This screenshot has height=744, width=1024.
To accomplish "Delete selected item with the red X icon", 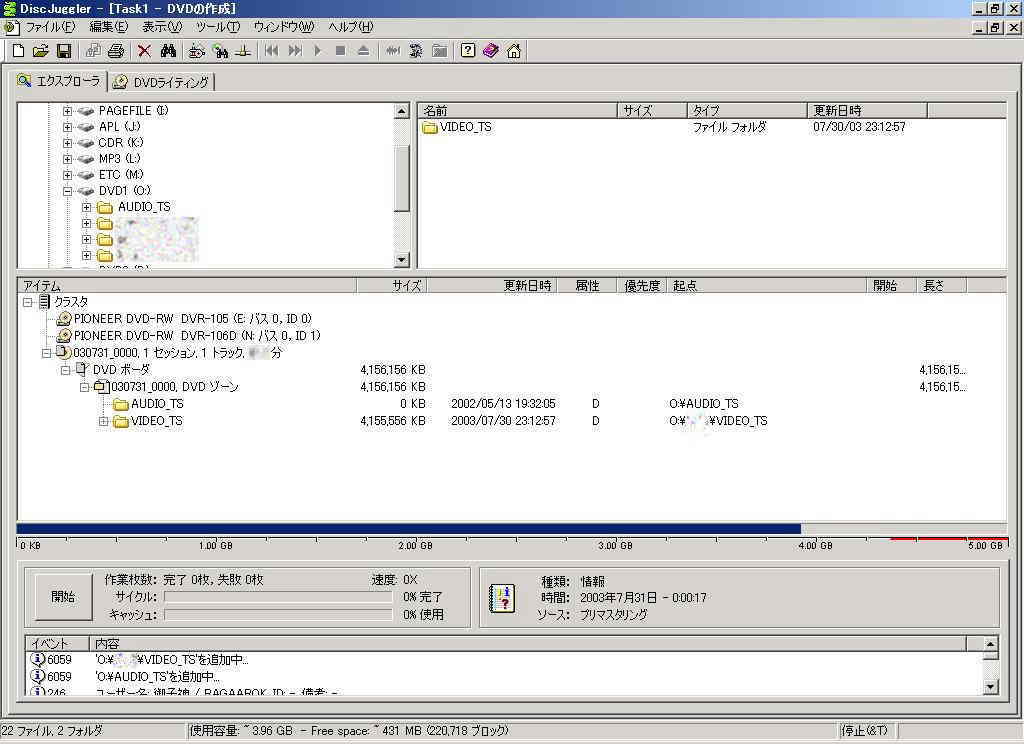I will coord(144,50).
